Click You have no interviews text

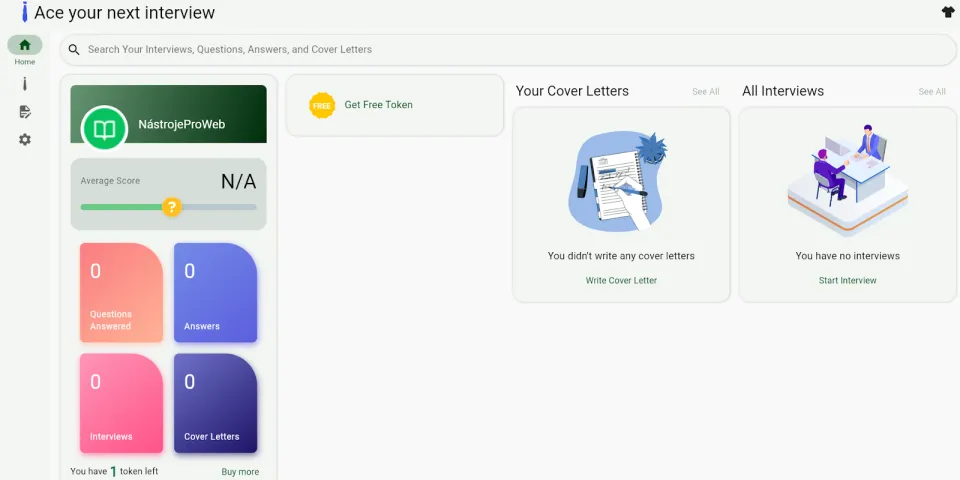(847, 256)
